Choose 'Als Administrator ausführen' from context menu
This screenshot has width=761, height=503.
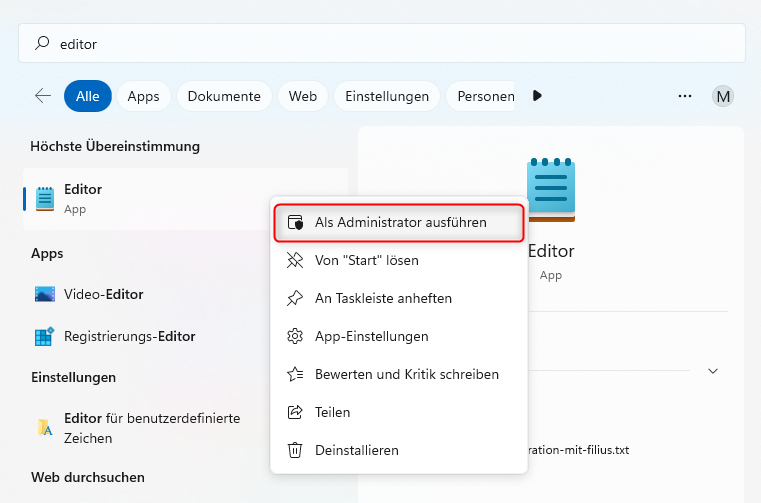(399, 222)
